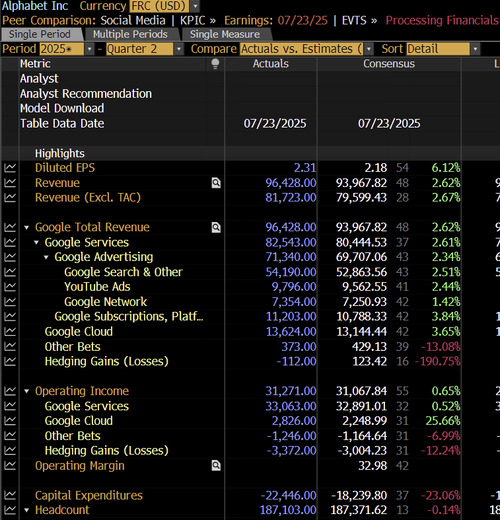Click the Processing Financials link

442,20
